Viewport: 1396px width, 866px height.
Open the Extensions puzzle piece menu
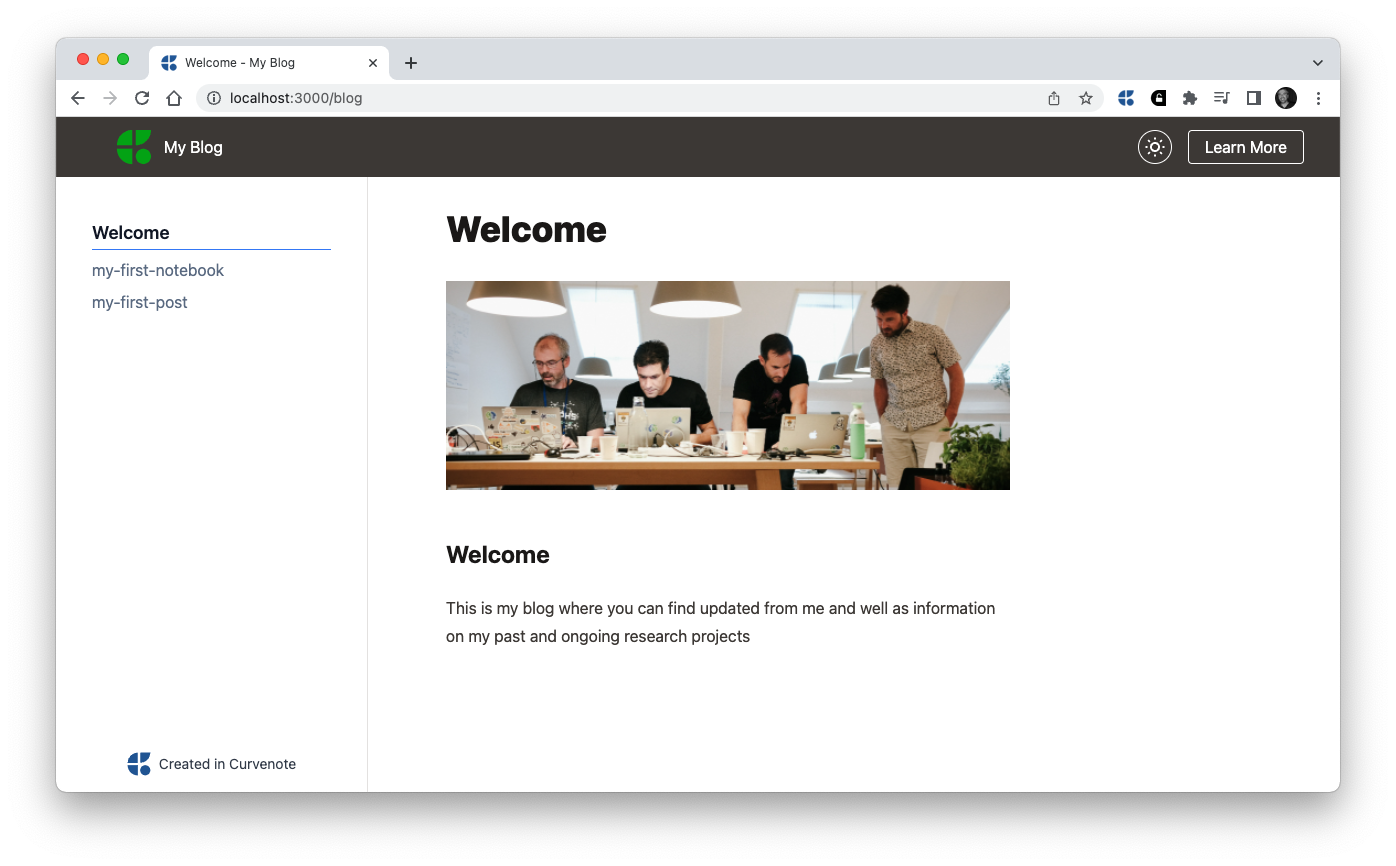[1189, 98]
